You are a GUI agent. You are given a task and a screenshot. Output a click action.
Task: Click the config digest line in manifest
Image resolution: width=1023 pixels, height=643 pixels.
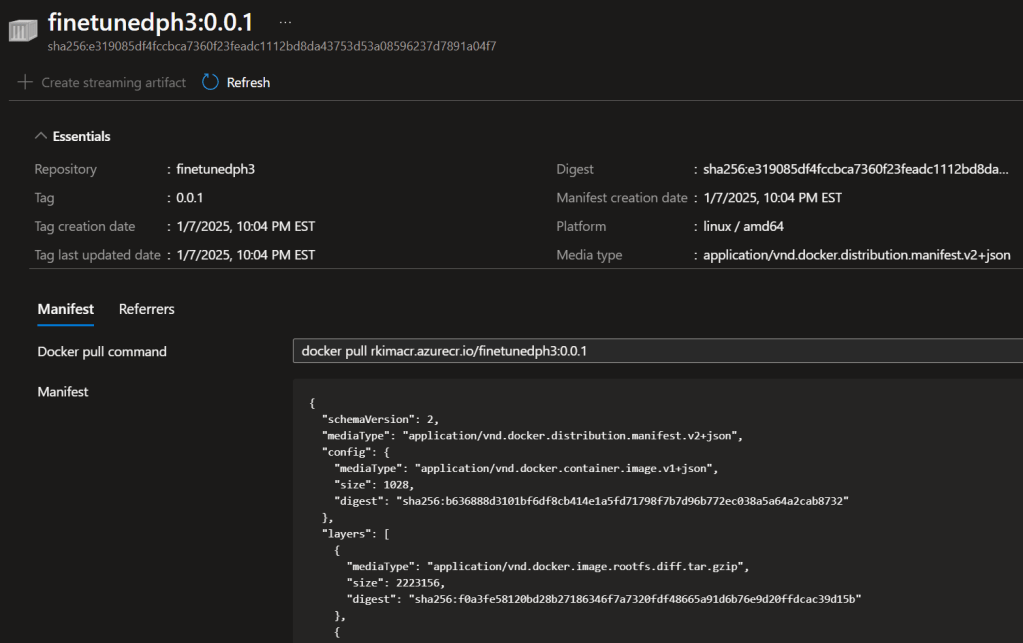(591, 501)
